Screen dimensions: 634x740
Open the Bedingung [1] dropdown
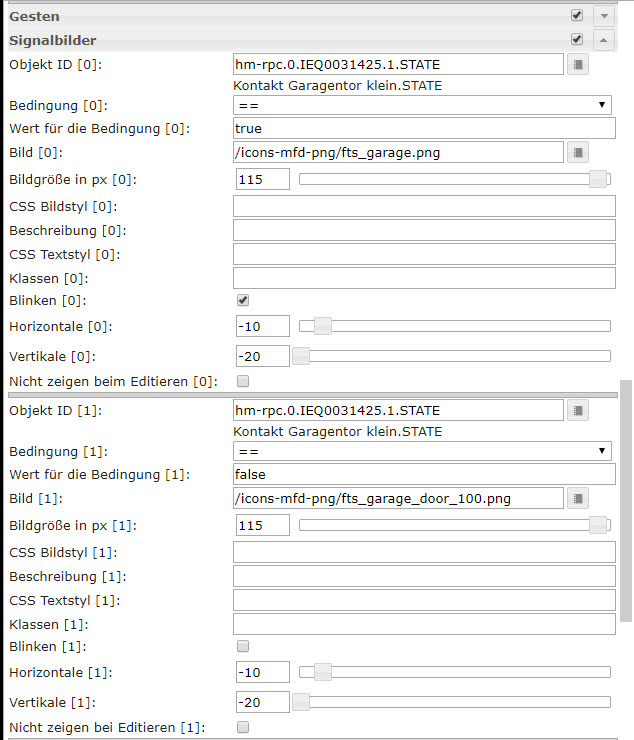coord(423,451)
